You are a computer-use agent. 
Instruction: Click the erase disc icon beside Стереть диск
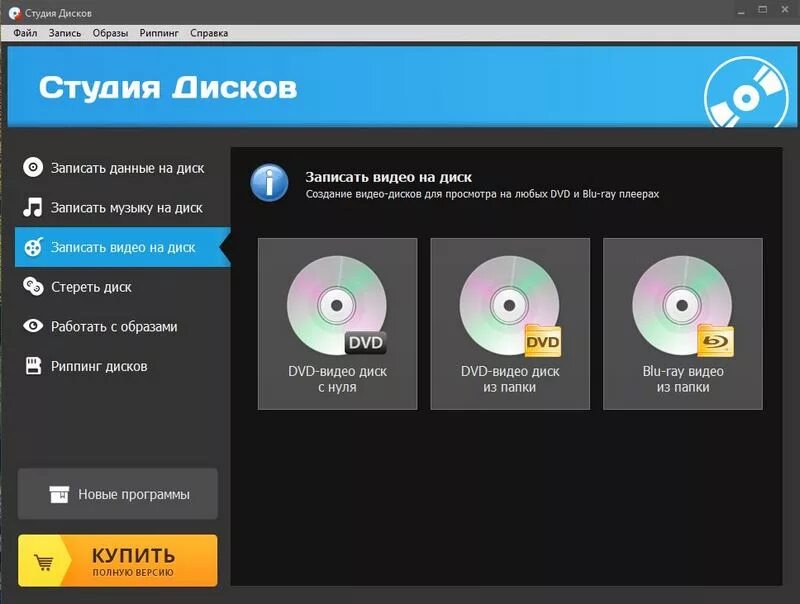coord(33,286)
